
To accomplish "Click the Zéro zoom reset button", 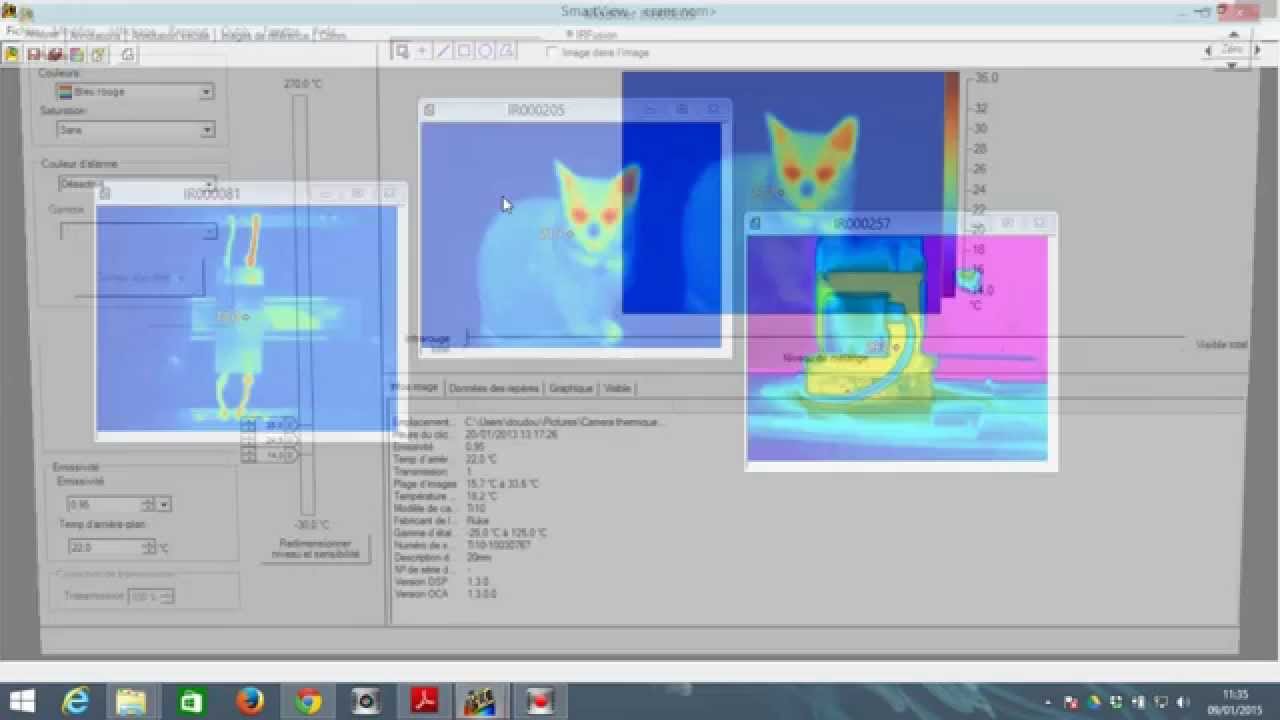I will (1231, 49).
